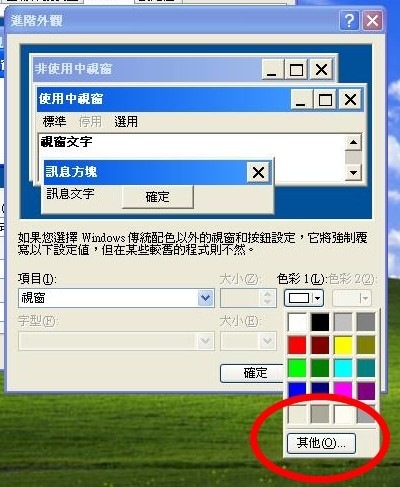Pick the black color swatch
The width and height of the screenshot is (400, 487).
[320, 322]
